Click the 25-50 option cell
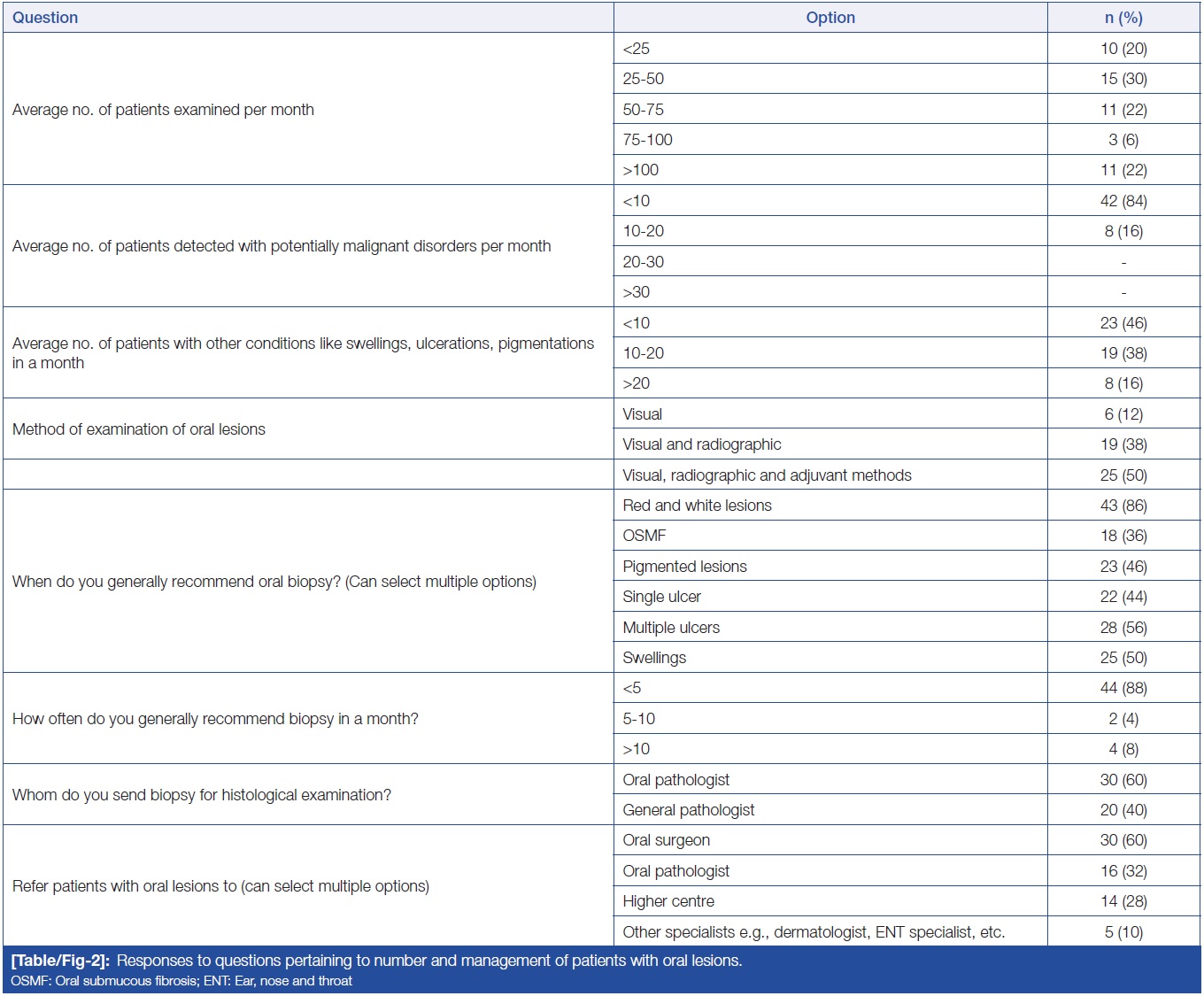Viewport: 1204px width, 996px height. pyautogui.click(x=643, y=79)
